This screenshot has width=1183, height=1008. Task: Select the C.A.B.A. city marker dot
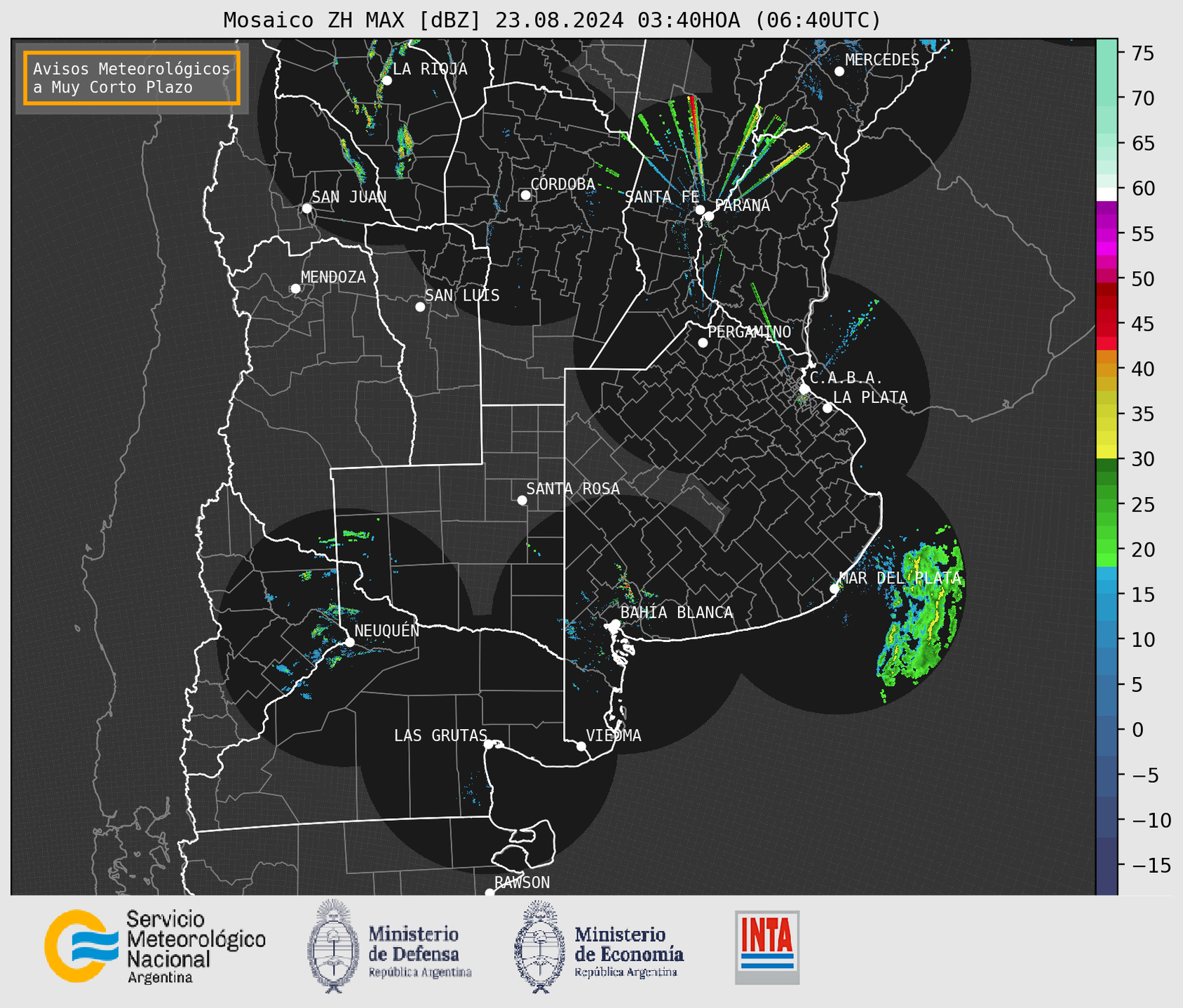(x=805, y=389)
